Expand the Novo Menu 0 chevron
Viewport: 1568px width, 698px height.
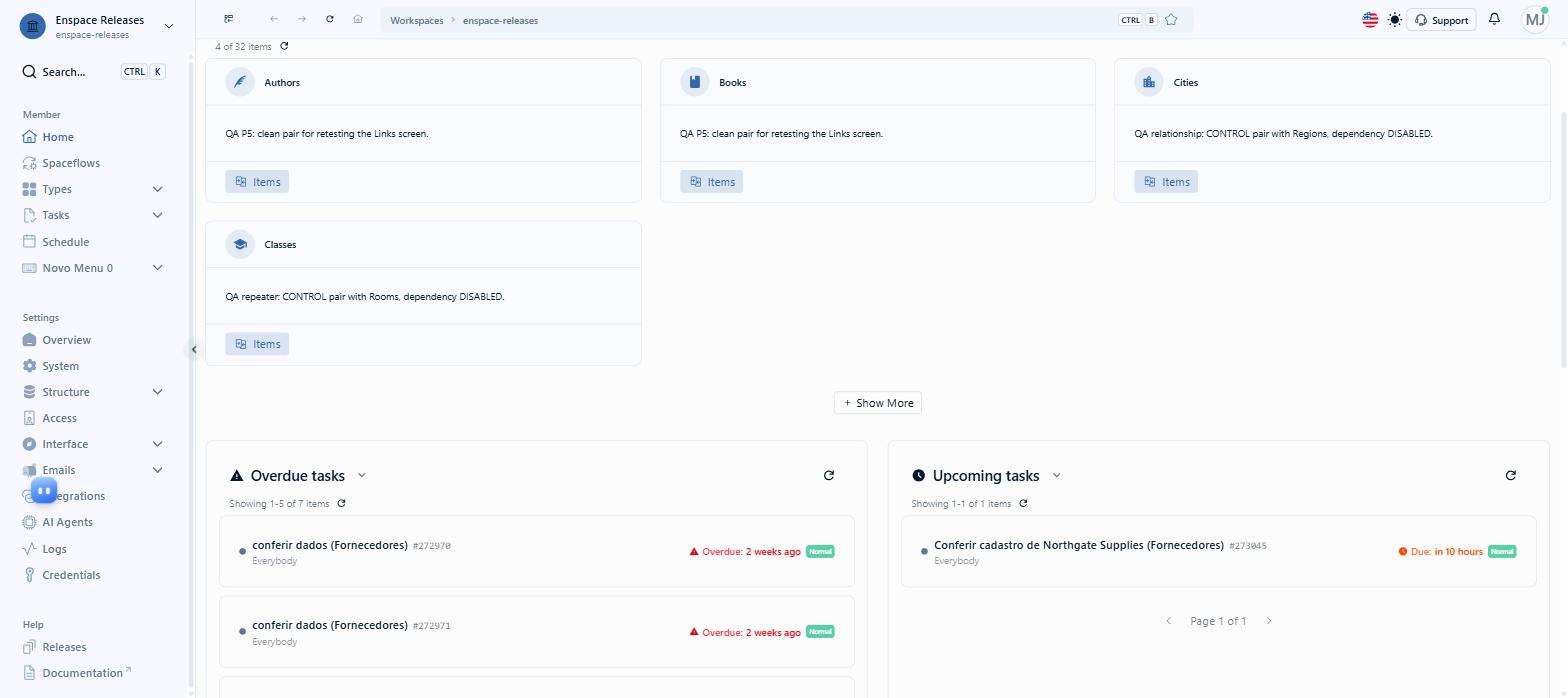click(157, 268)
